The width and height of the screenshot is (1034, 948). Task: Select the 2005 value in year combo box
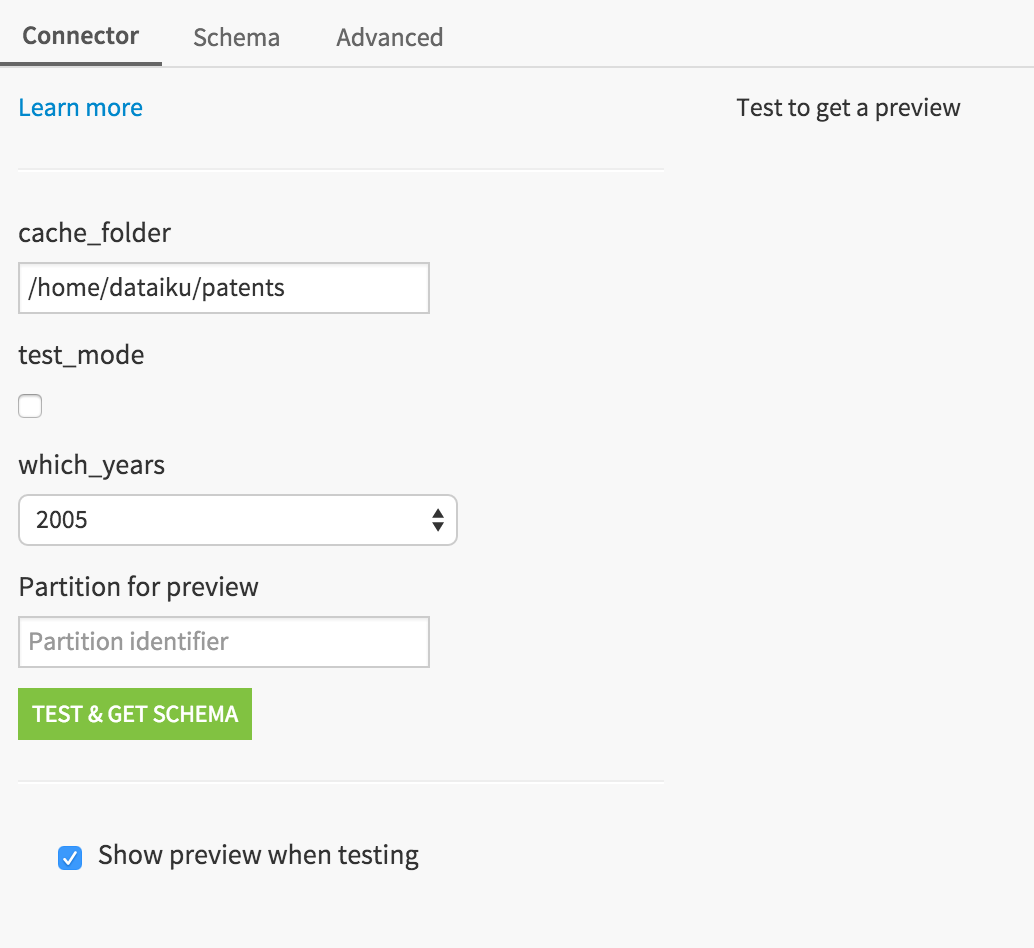[x=61, y=520]
